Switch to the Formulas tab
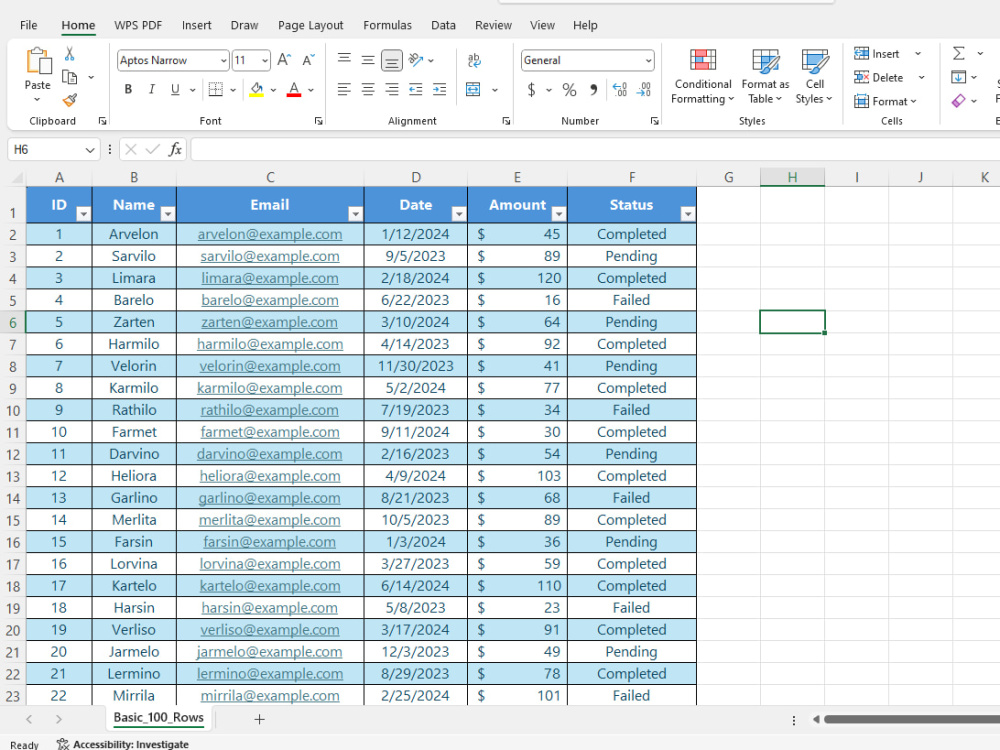The width and height of the screenshot is (1000, 750). pyautogui.click(x=387, y=26)
